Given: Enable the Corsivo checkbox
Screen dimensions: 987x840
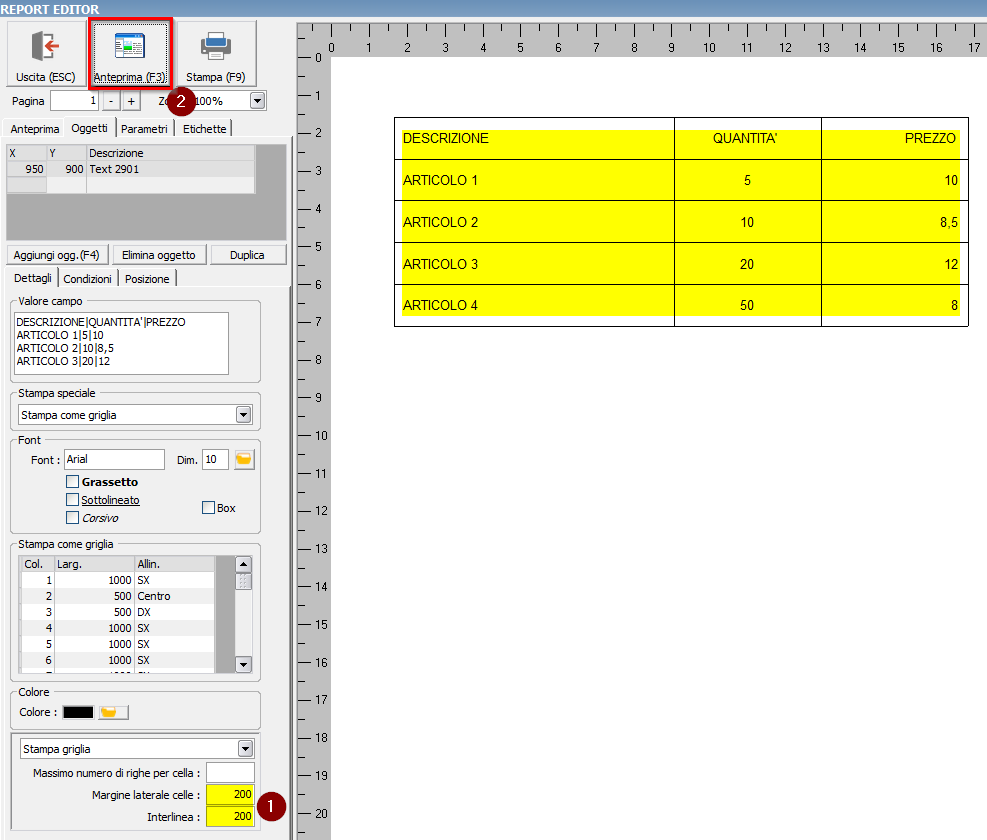Looking at the screenshot, I should tap(72, 518).
